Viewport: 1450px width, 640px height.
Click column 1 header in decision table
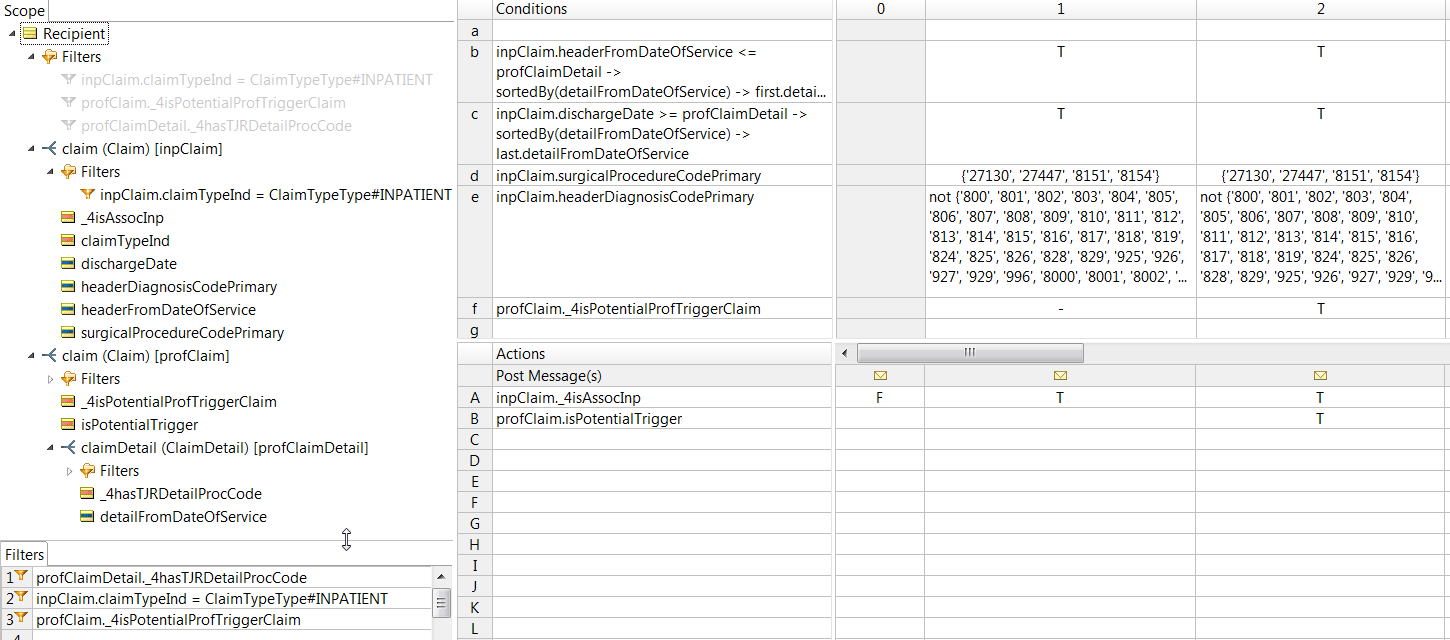(x=1060, y=9)
